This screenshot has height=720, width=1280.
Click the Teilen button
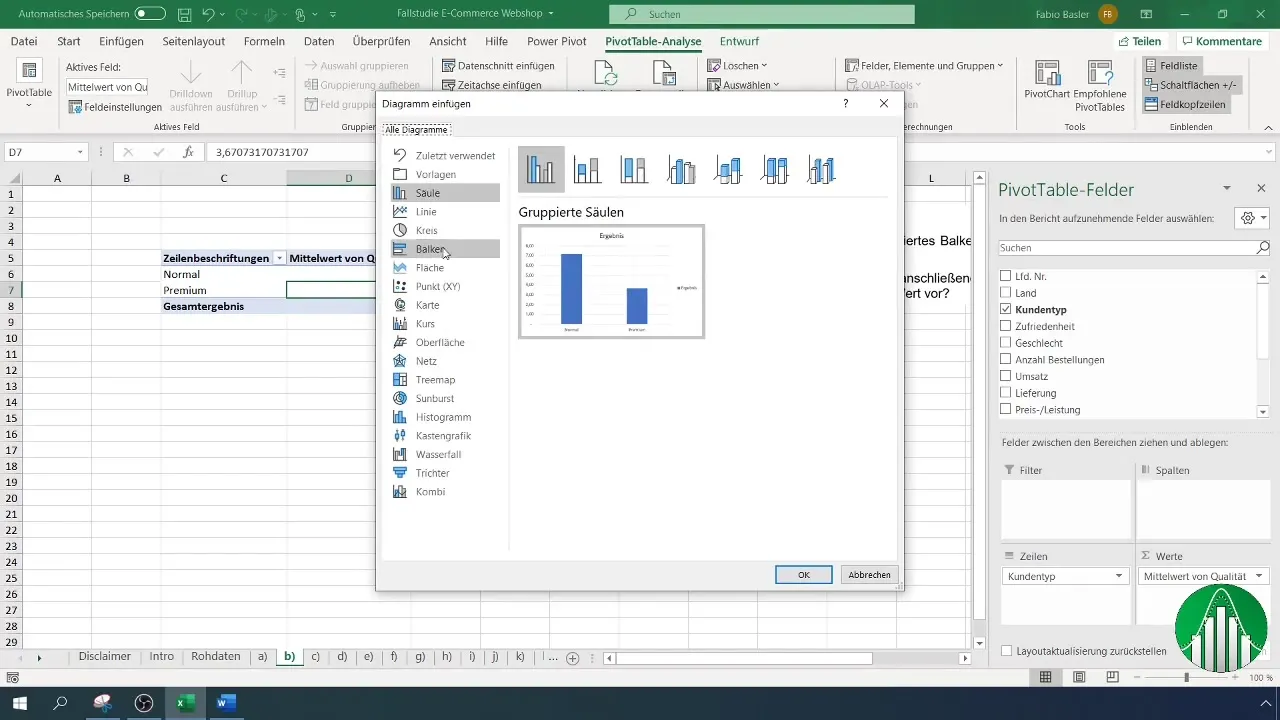[1140, 42]
